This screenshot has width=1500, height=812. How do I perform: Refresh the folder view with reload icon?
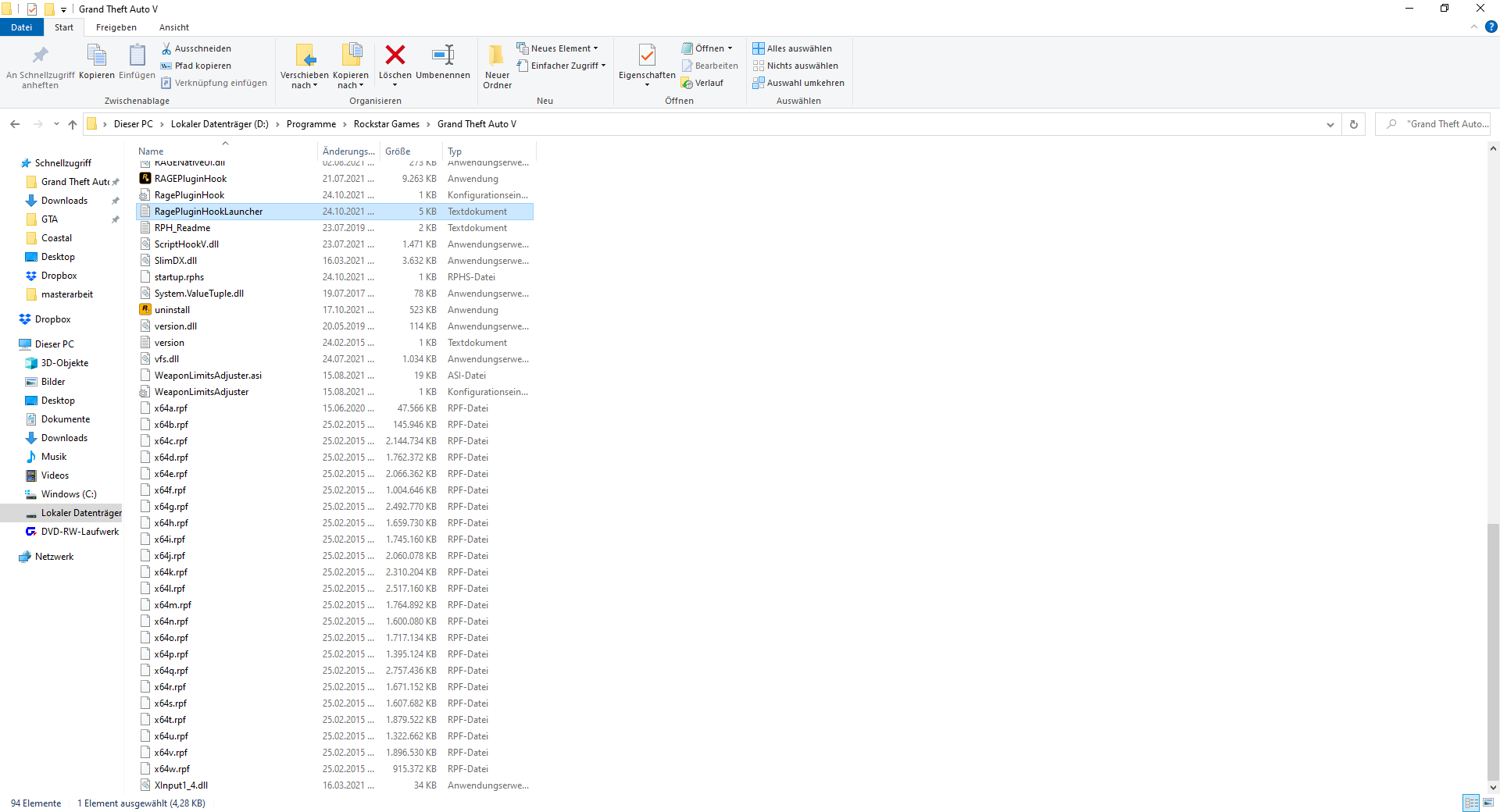click(x=1354, y=124)
